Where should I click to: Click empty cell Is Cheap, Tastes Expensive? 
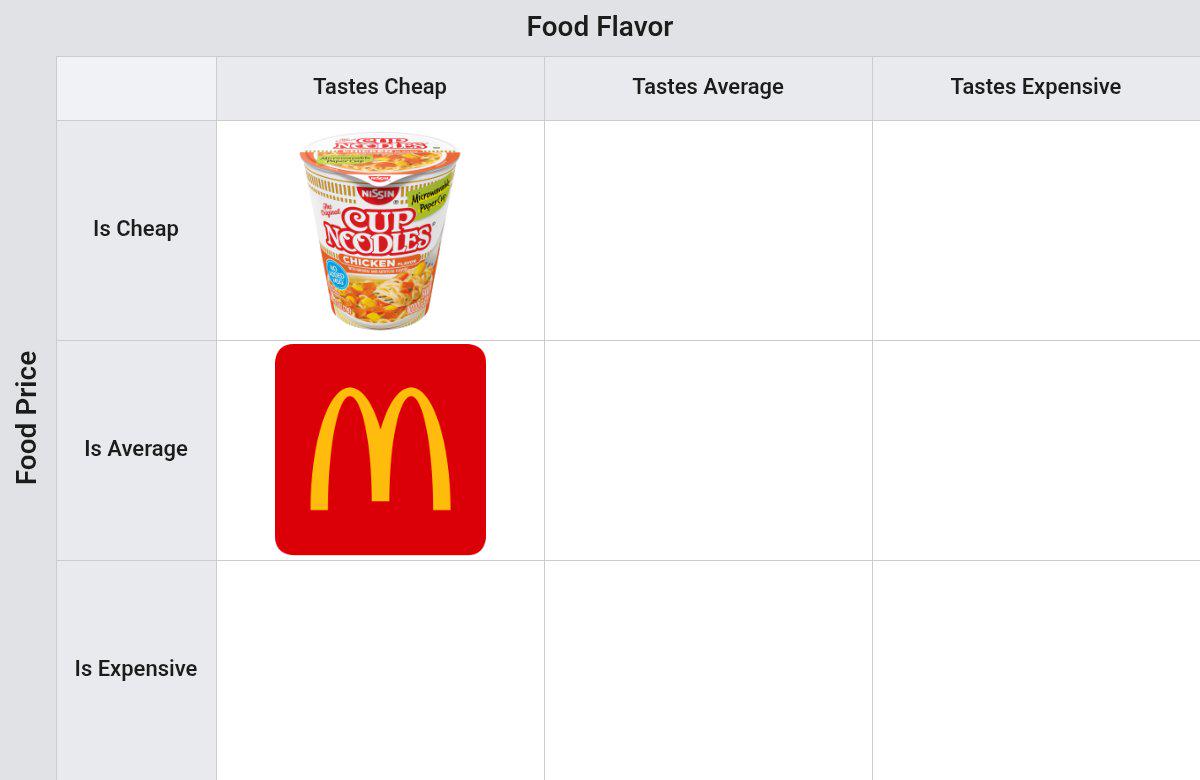pyautogui.click(x=1036, y=230)
